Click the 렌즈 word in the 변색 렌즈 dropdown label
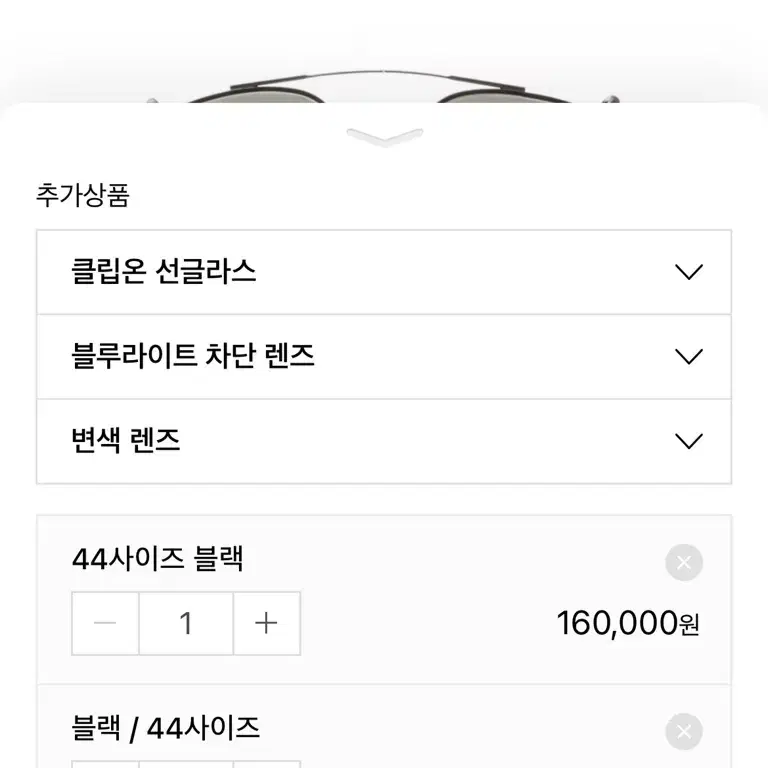Screen dimensions: 768x768 pyautogui.click(x=155, y=440)
